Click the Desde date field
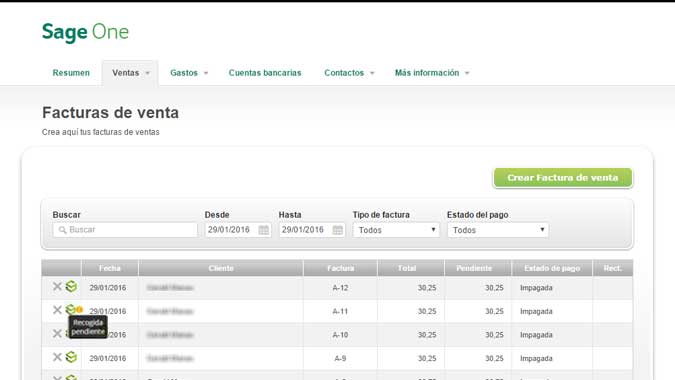Screen dimensions: 675x380 (238, 230)
